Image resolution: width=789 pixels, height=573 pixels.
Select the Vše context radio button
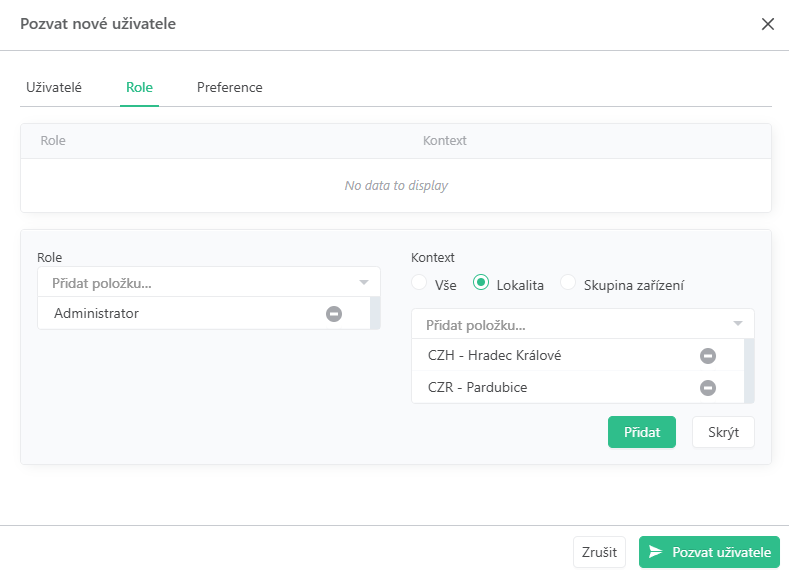(x=420, y=284)
